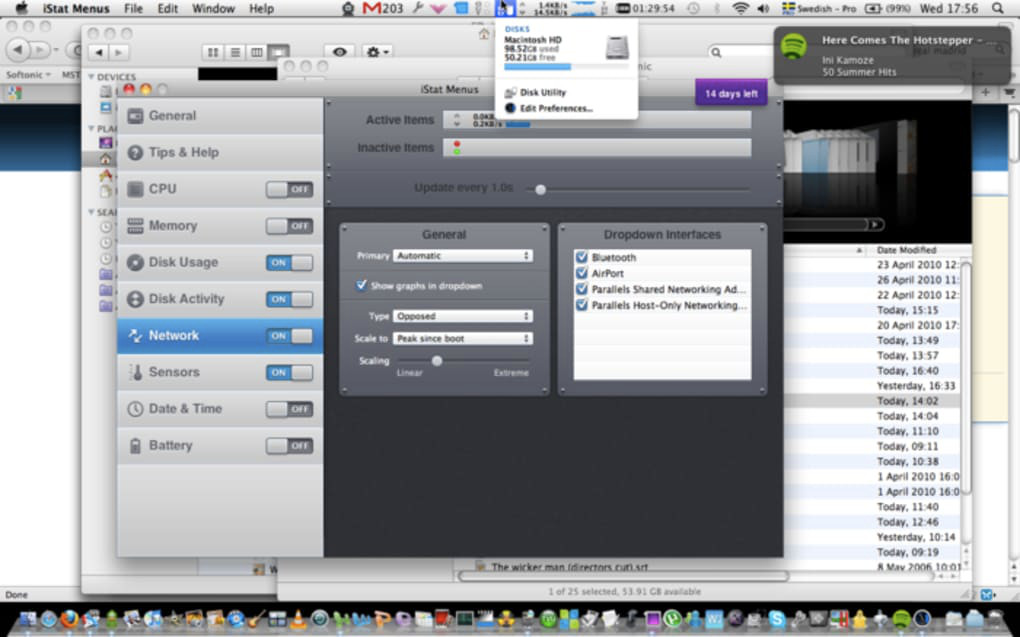
Task: Uncheck Parallels Host-Only Networking checkbox
Action: point(582,305)
